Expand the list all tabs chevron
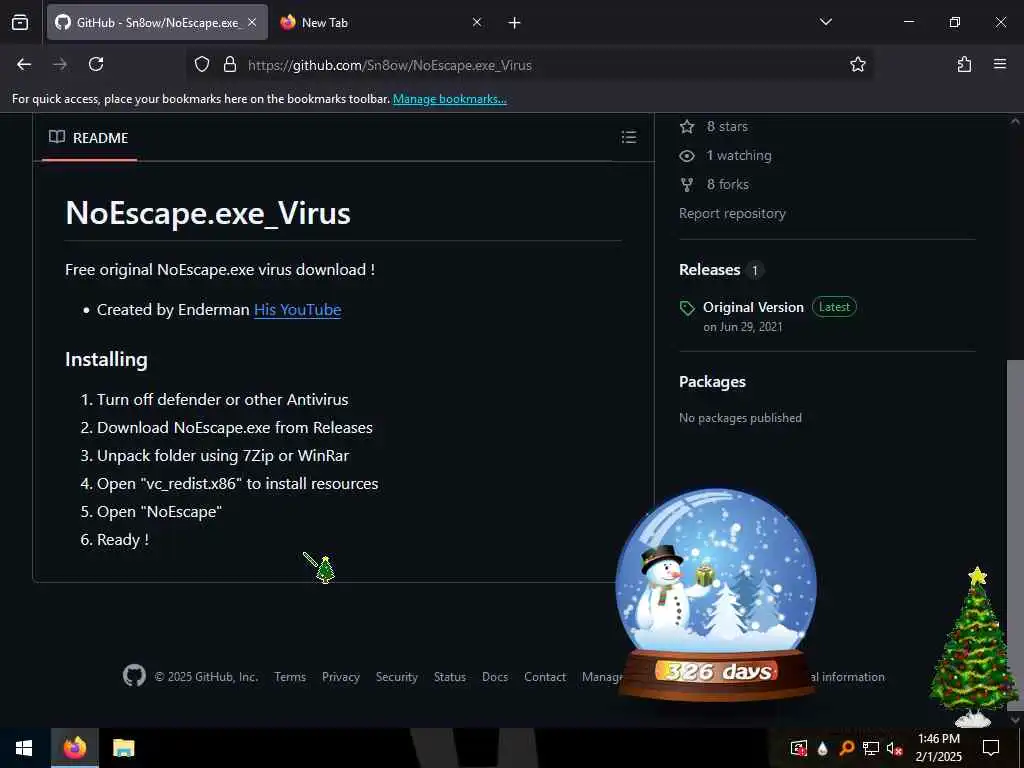This screenshot has width=1024, height=768. pyautogui.click(x=825, y=22)
